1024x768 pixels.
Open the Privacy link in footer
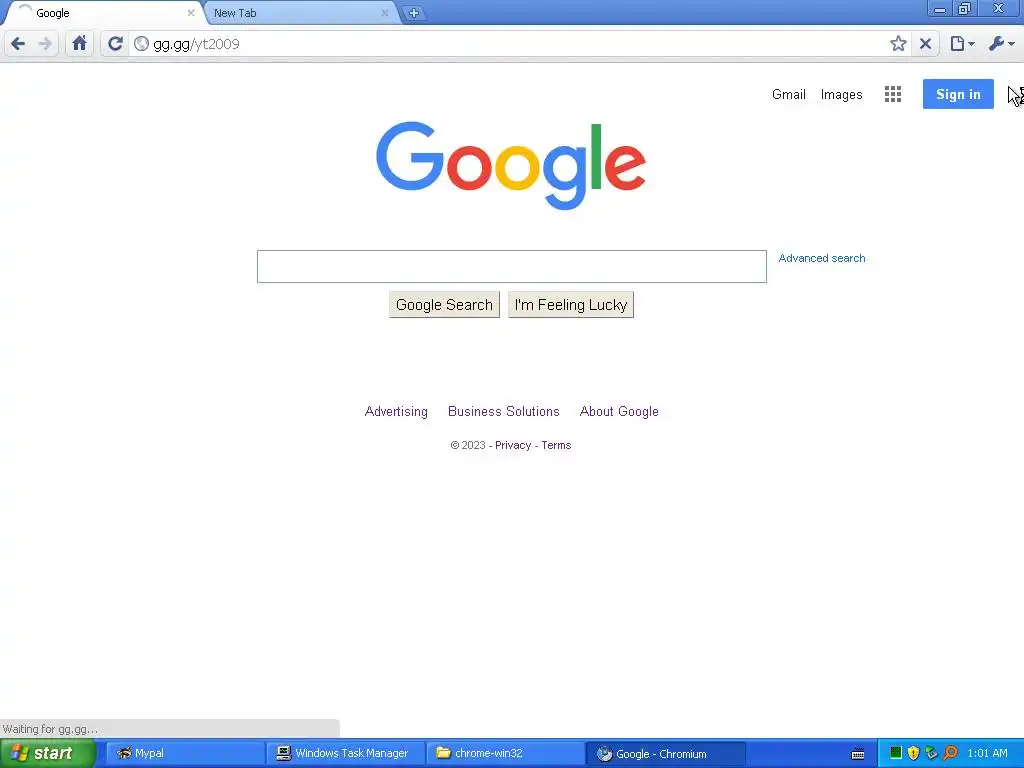click(513, 445)
